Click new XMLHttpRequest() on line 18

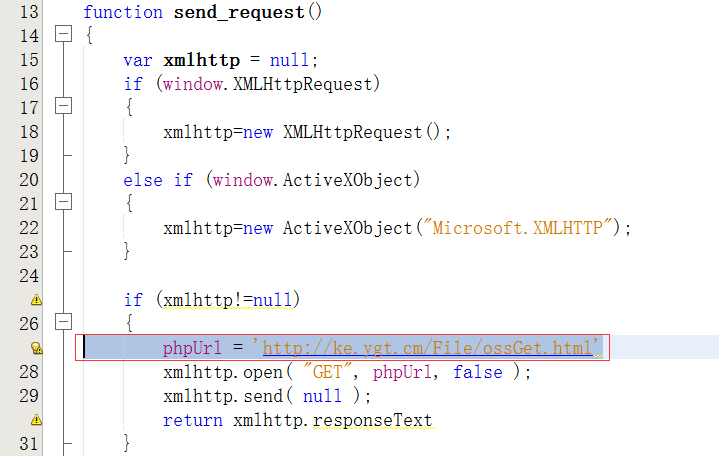pyautogui.click(x=342, y=132)
